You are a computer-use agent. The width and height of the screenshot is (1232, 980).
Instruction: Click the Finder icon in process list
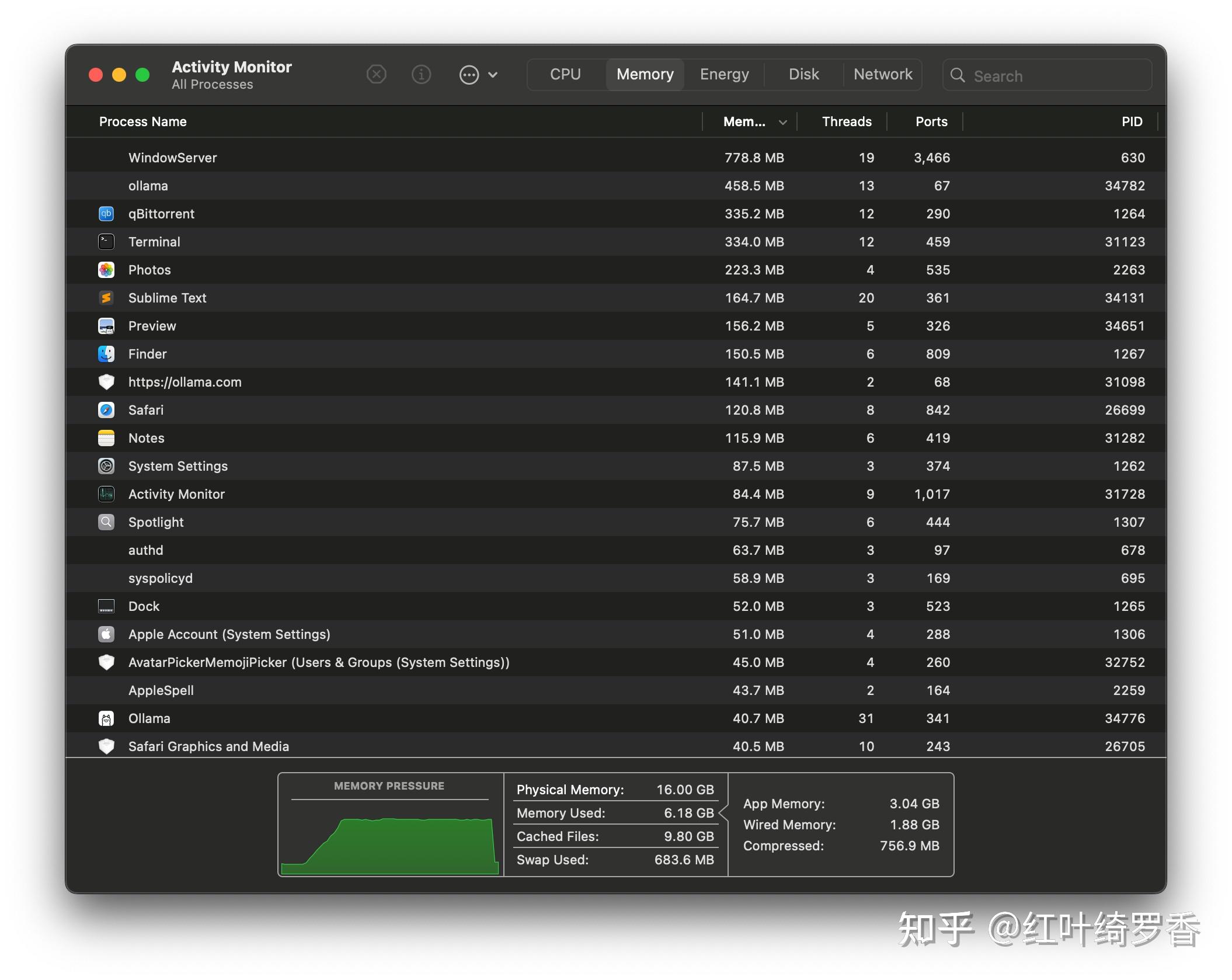tap(106, 353)
